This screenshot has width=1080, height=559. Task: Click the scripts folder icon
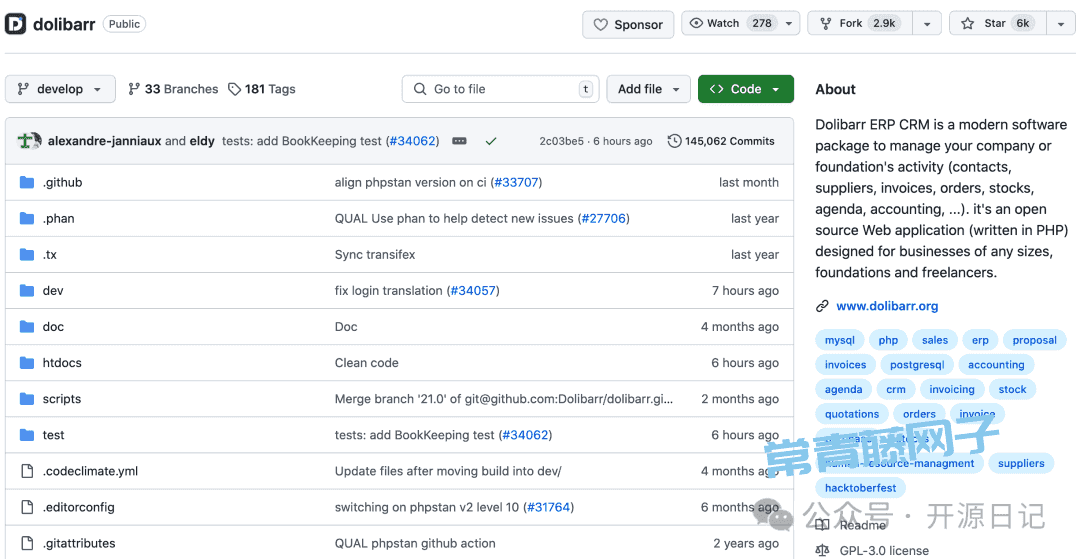pos(27,399)
